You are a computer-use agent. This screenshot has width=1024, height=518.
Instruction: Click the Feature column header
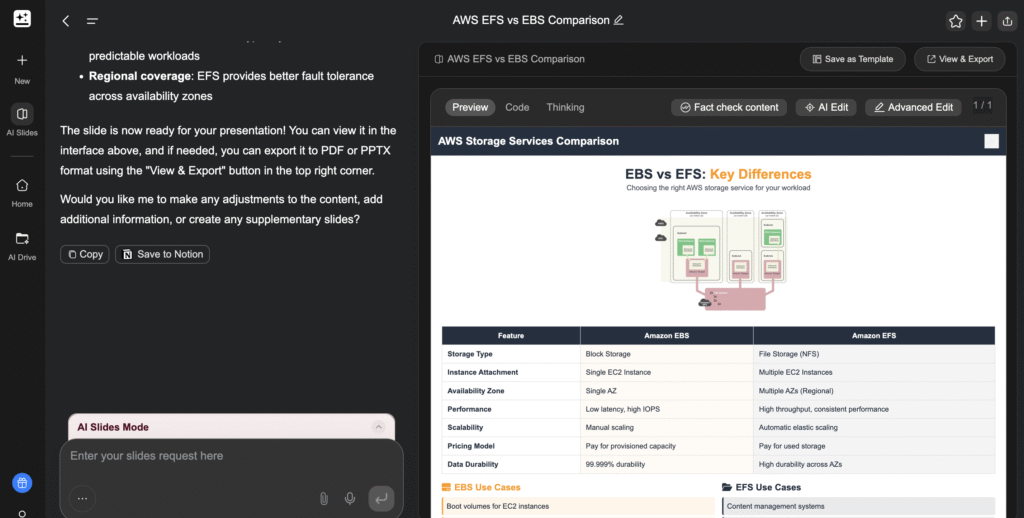[x=511, y=336]
